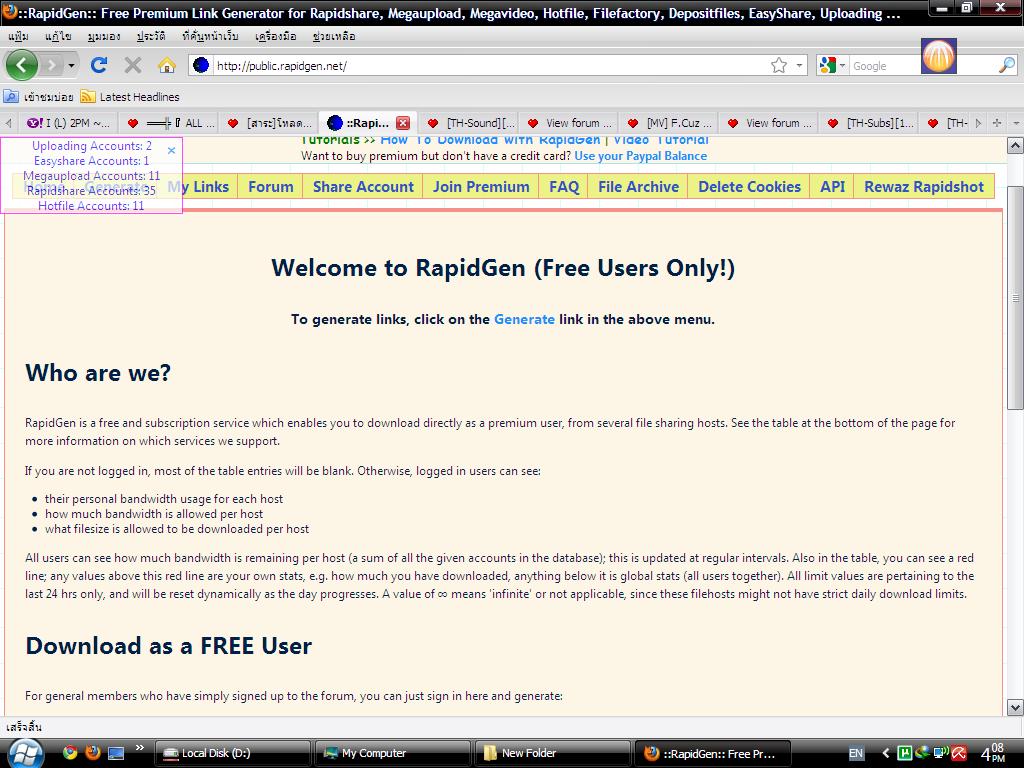1024x768 pixels.
Task: Expand the quick launch double-chevron
Action: [x=139, y=748]
